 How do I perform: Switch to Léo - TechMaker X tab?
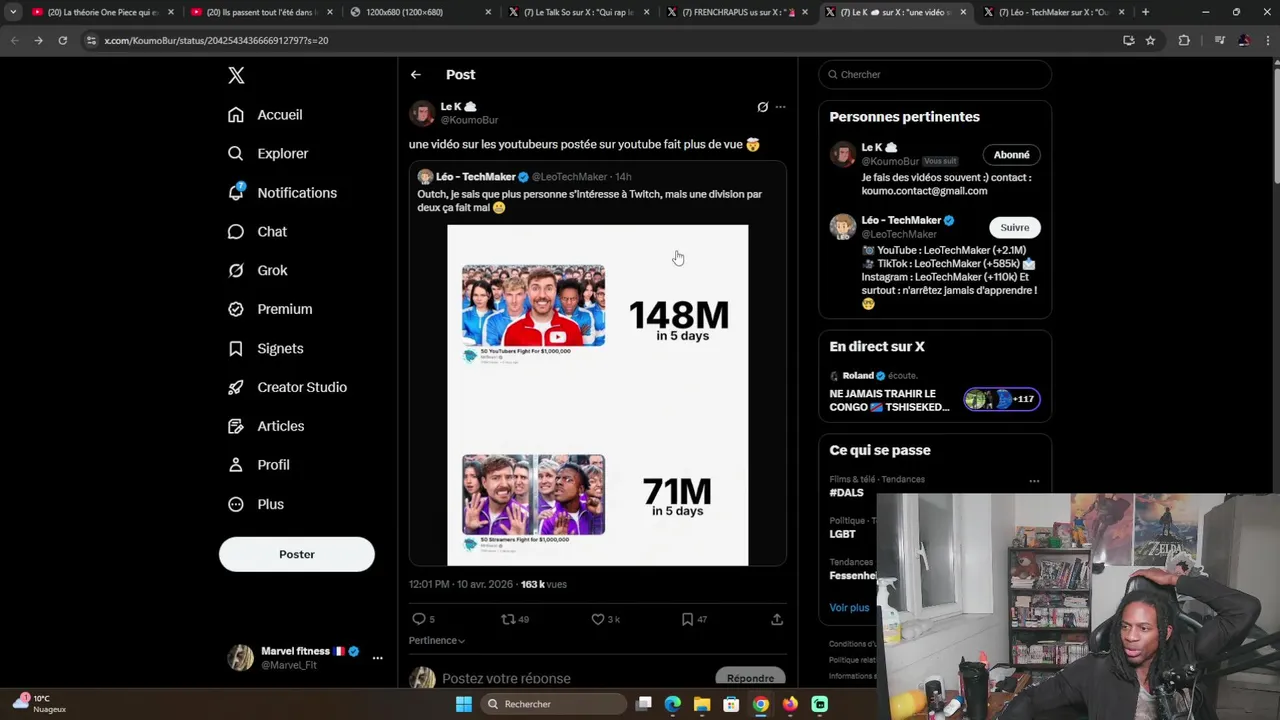(1052, 12)
